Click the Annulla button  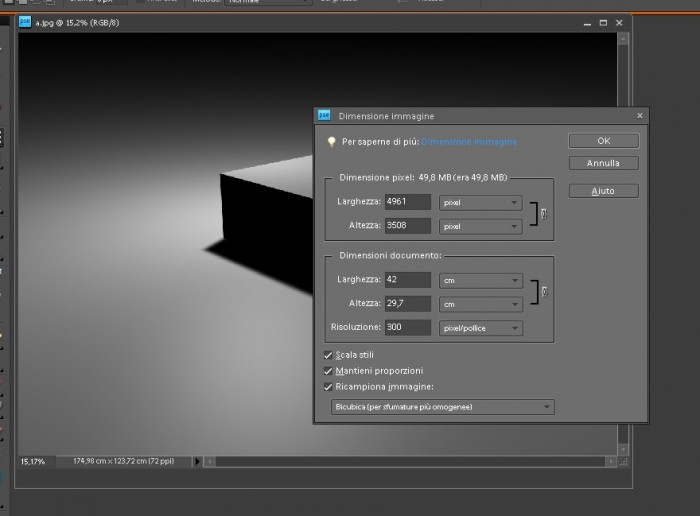[604, 163]
